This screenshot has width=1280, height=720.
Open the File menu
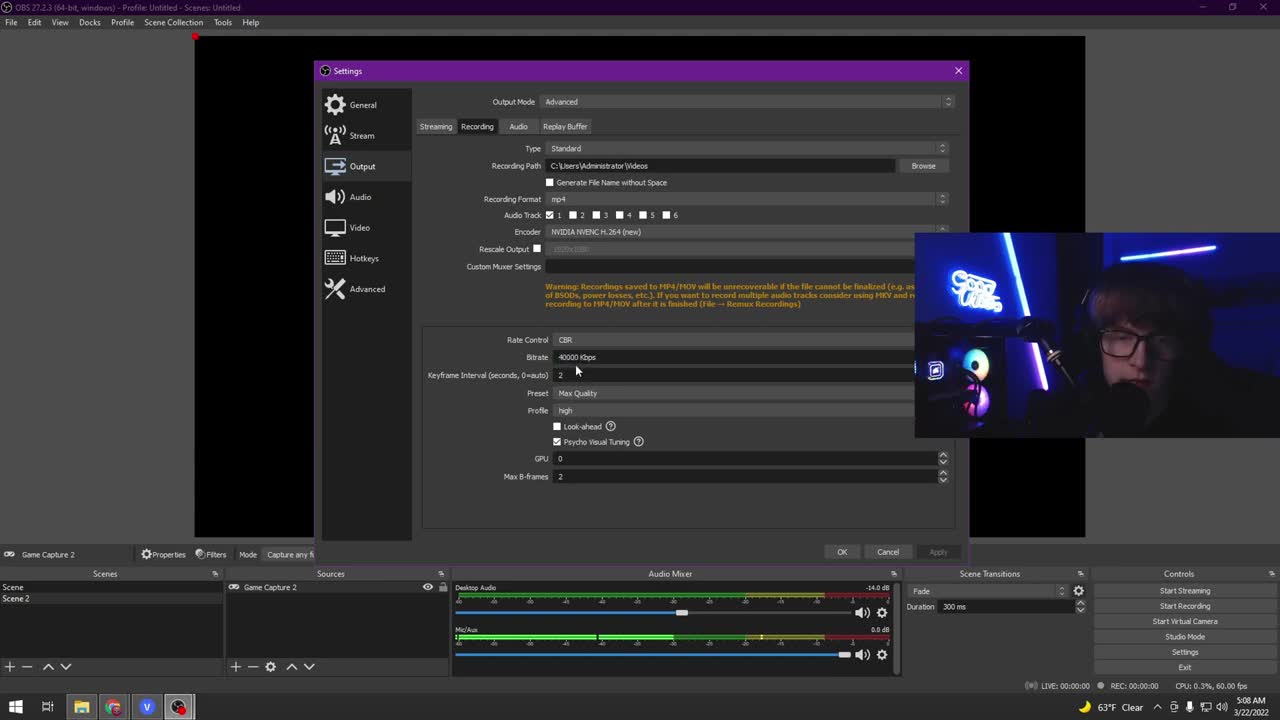[x=11, y=22]
